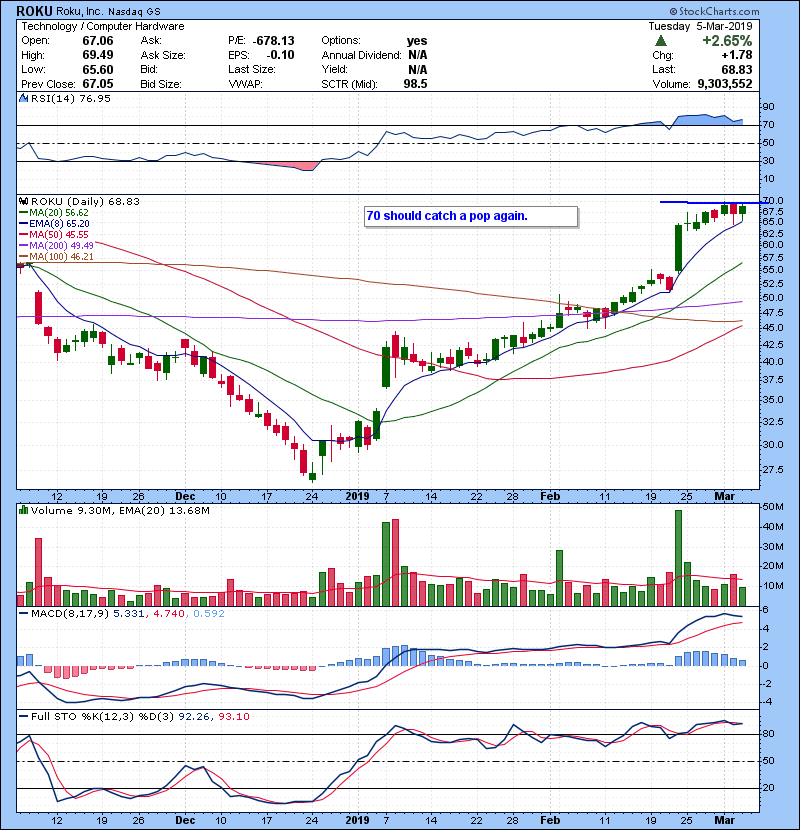Viewport: 800px width, 830px height.
Task: Click the Volume legend icon
Action: click(22, 511)
